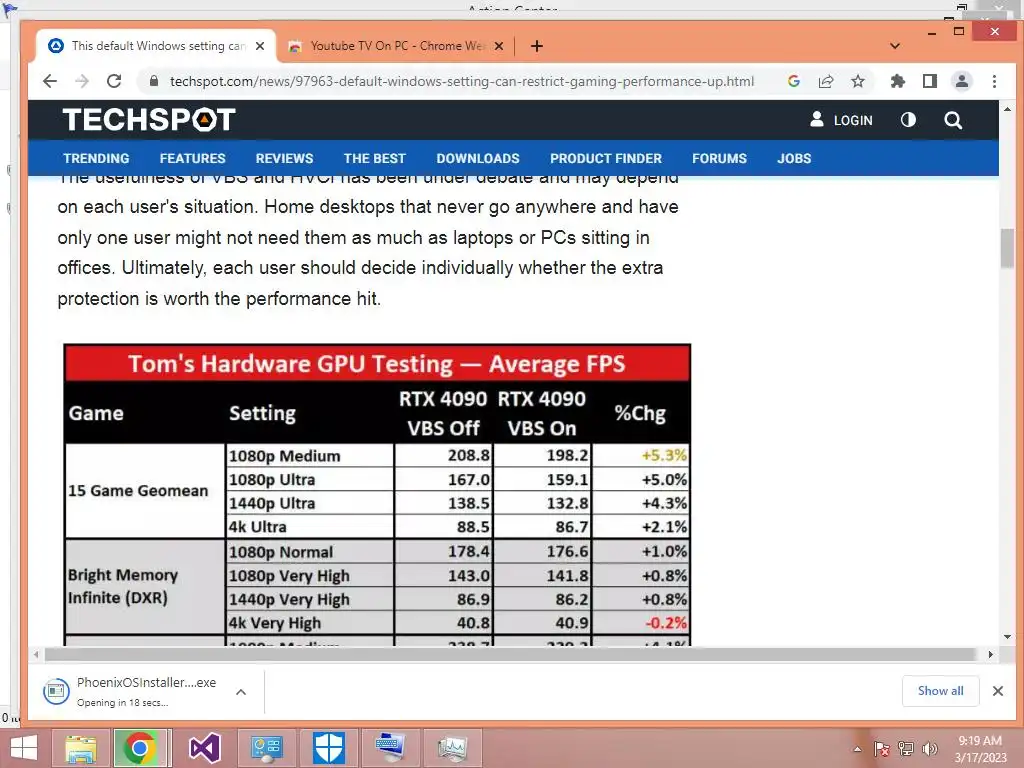The image size is (1024, 768).
Task: Click the taskbar clock showing 9:19 AM
Action: click(x=980, y=749)
